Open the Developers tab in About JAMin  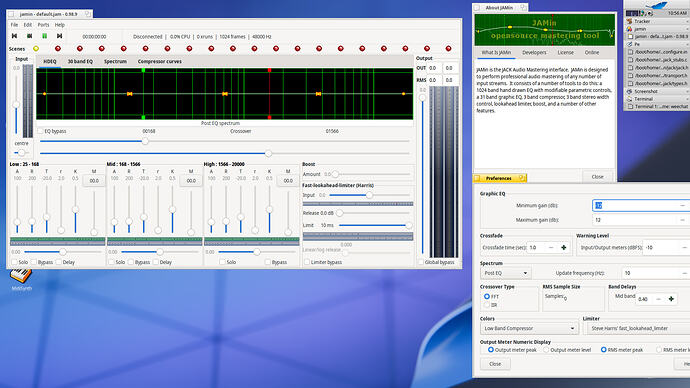coord(534,52)
